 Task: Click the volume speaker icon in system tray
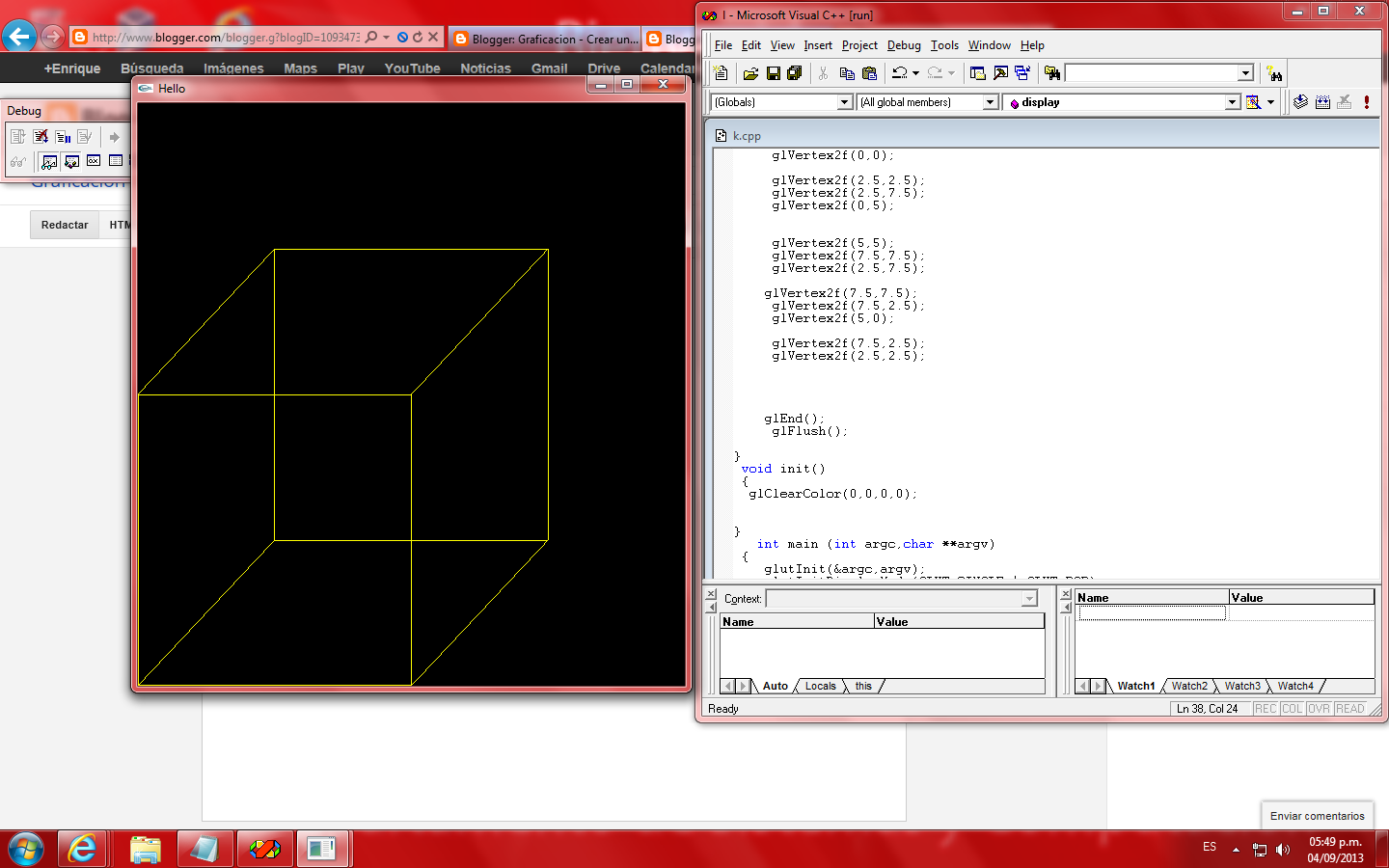tap(1283, 850)
